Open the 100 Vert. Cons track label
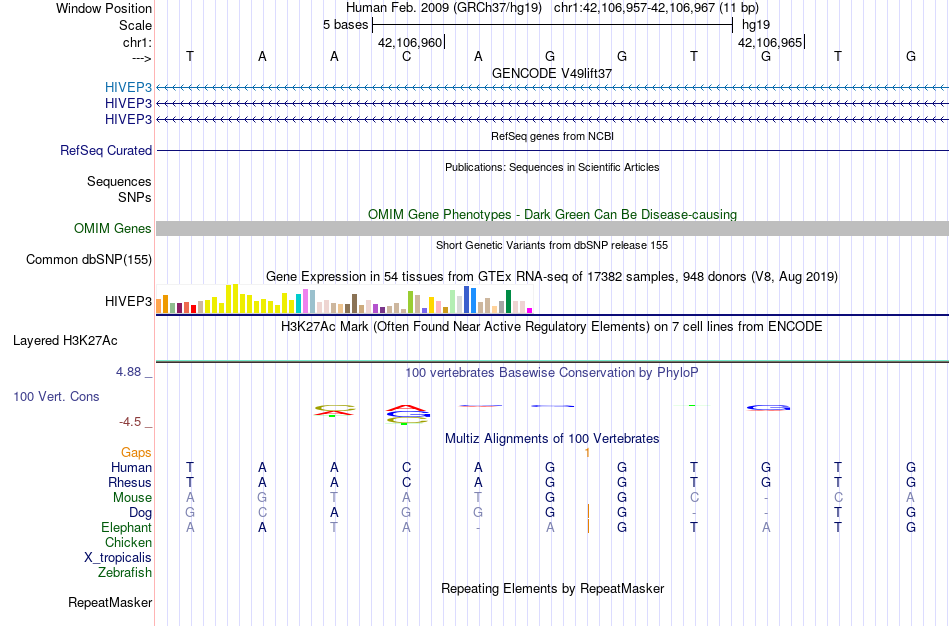Screen dimensions: 950x626 [x=56, y=396]
